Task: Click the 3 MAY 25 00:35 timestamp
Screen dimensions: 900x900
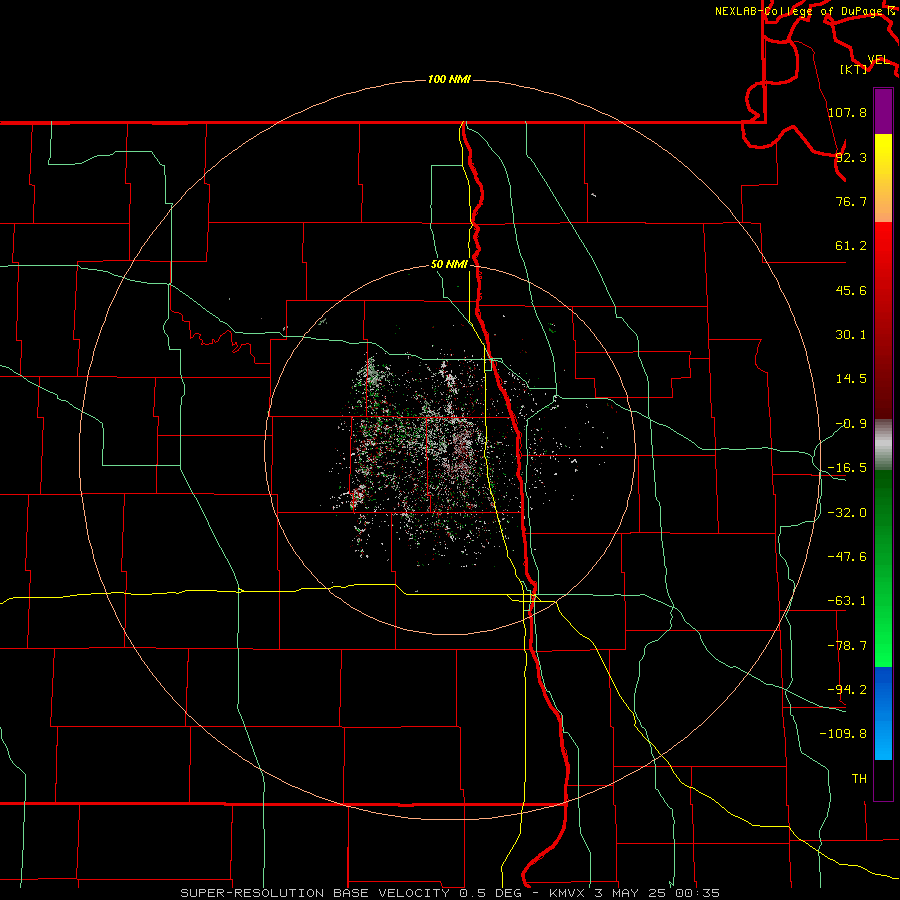Action: pos(657,893)
